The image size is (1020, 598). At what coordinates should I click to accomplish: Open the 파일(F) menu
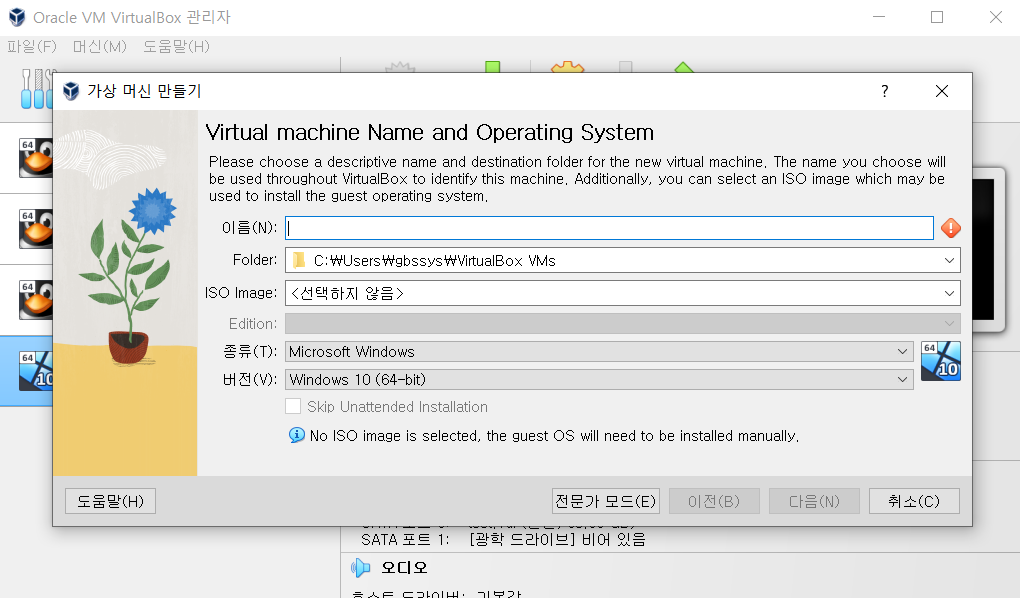tap(32, 47)
